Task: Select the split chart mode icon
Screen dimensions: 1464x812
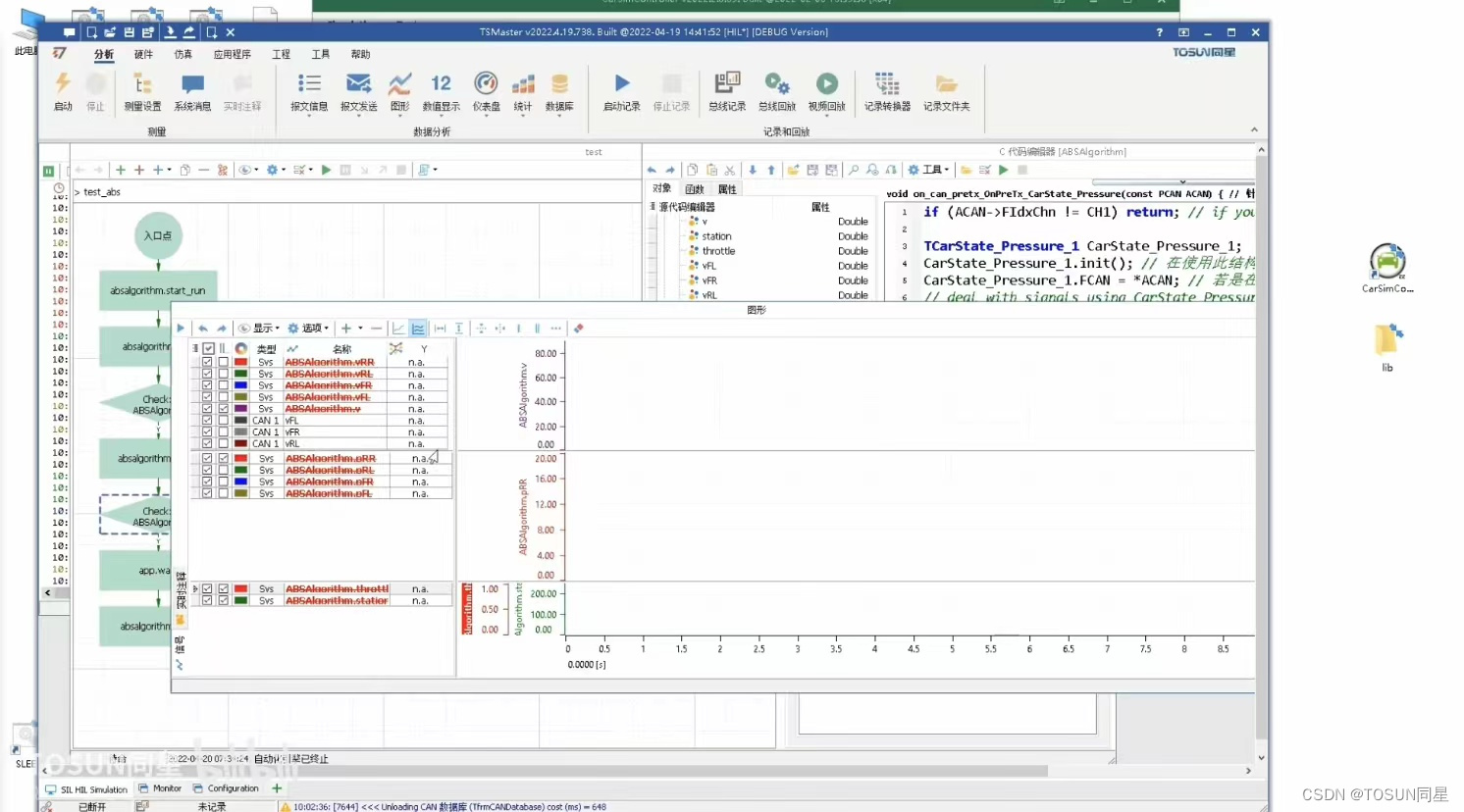Action: pyautogui.click(x=418, y=329)
